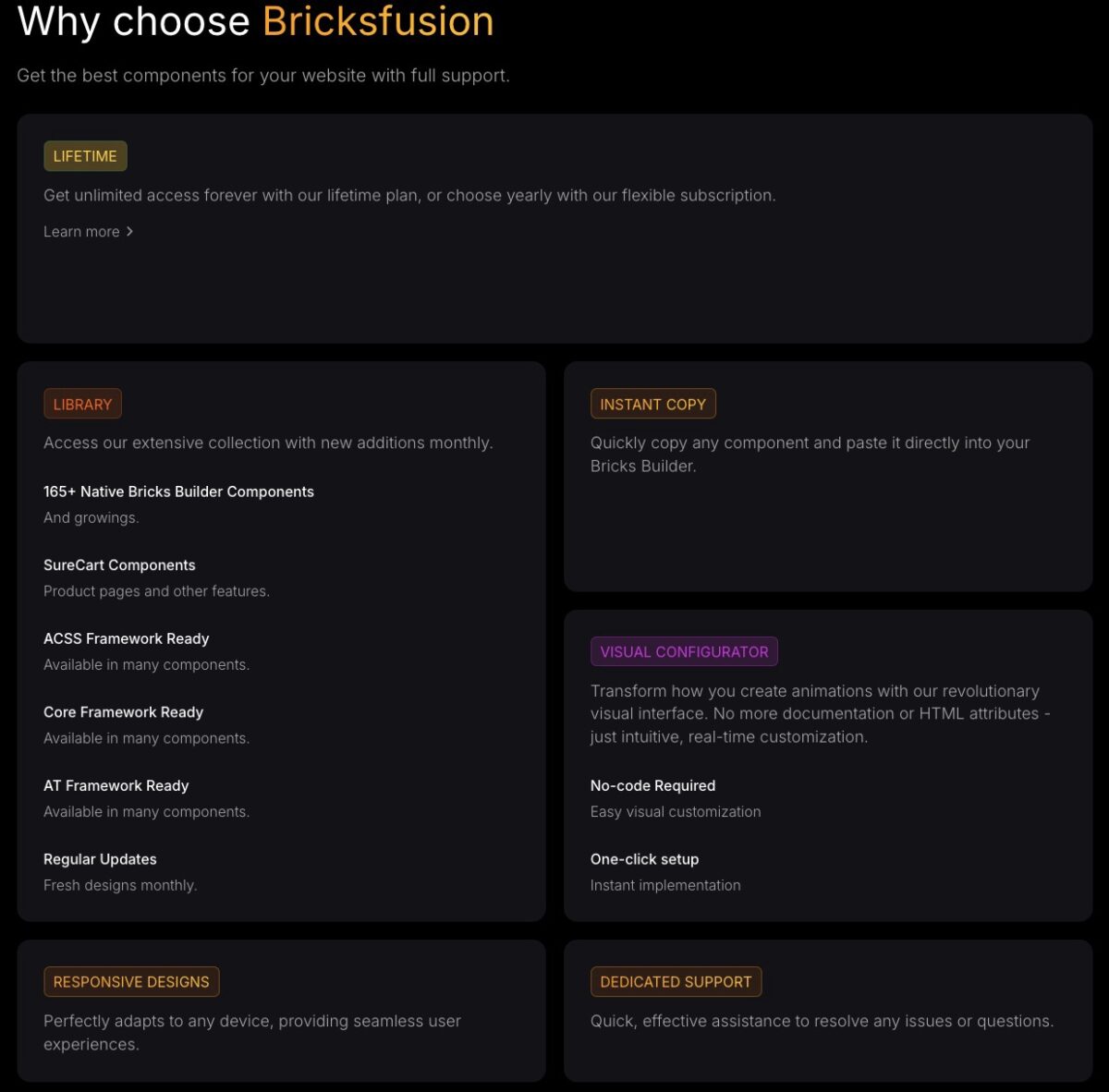Screen dimensions: 1109x1092
Task: Click the 'Why choose Bricksfusion' heading
Action: [x=254, y=21]
